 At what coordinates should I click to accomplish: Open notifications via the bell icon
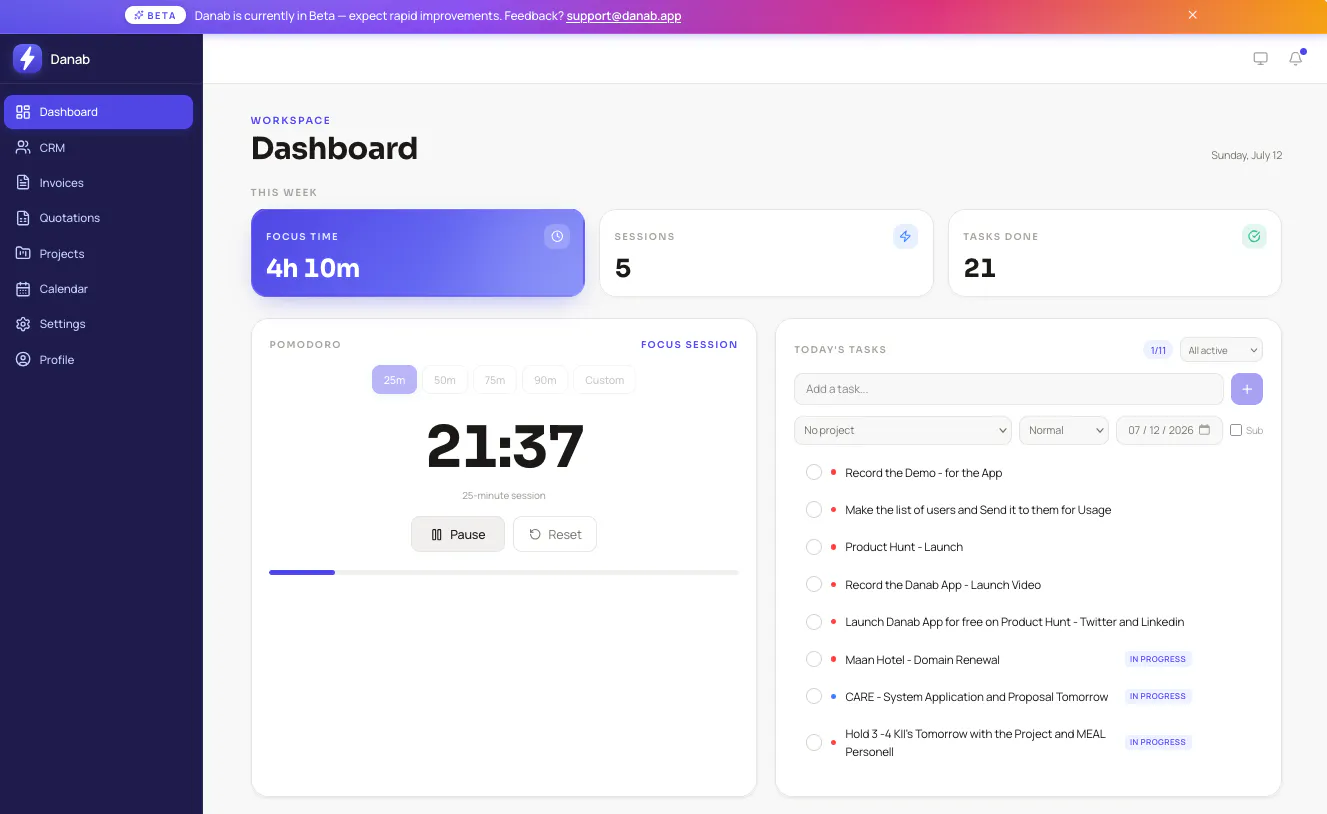[x=1296, y=59]
